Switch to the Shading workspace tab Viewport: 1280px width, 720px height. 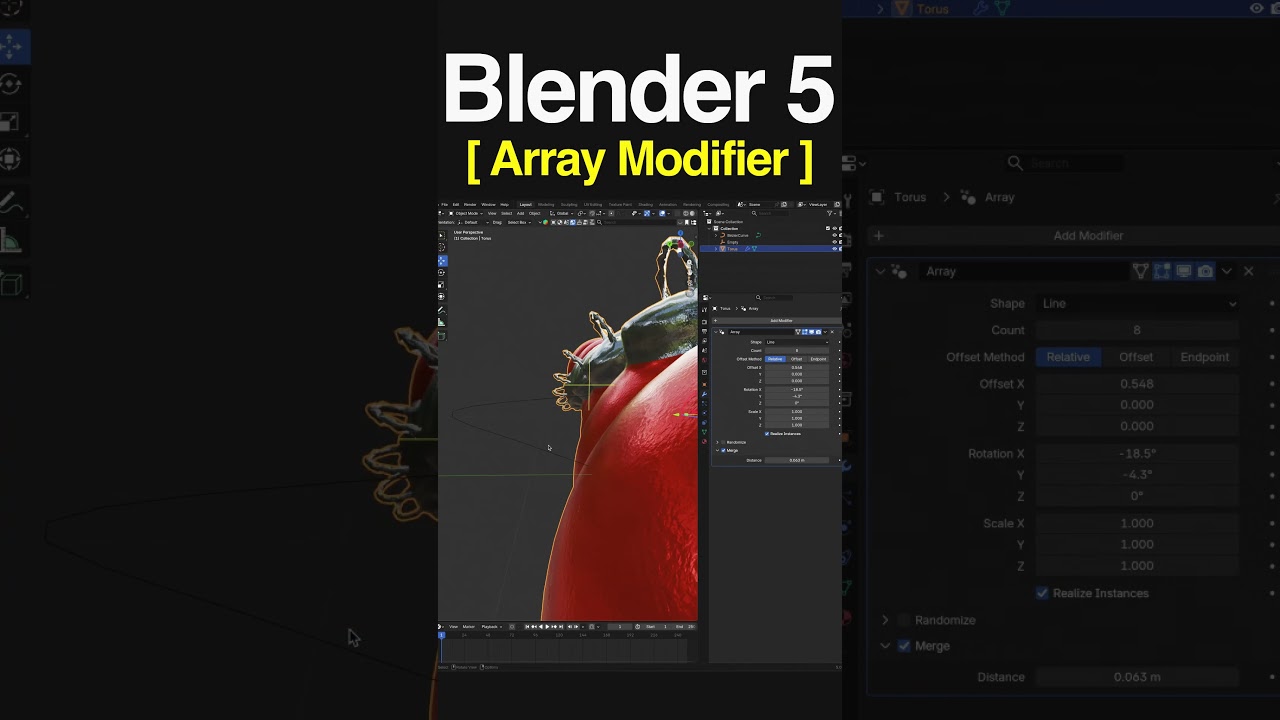[646, 205]
